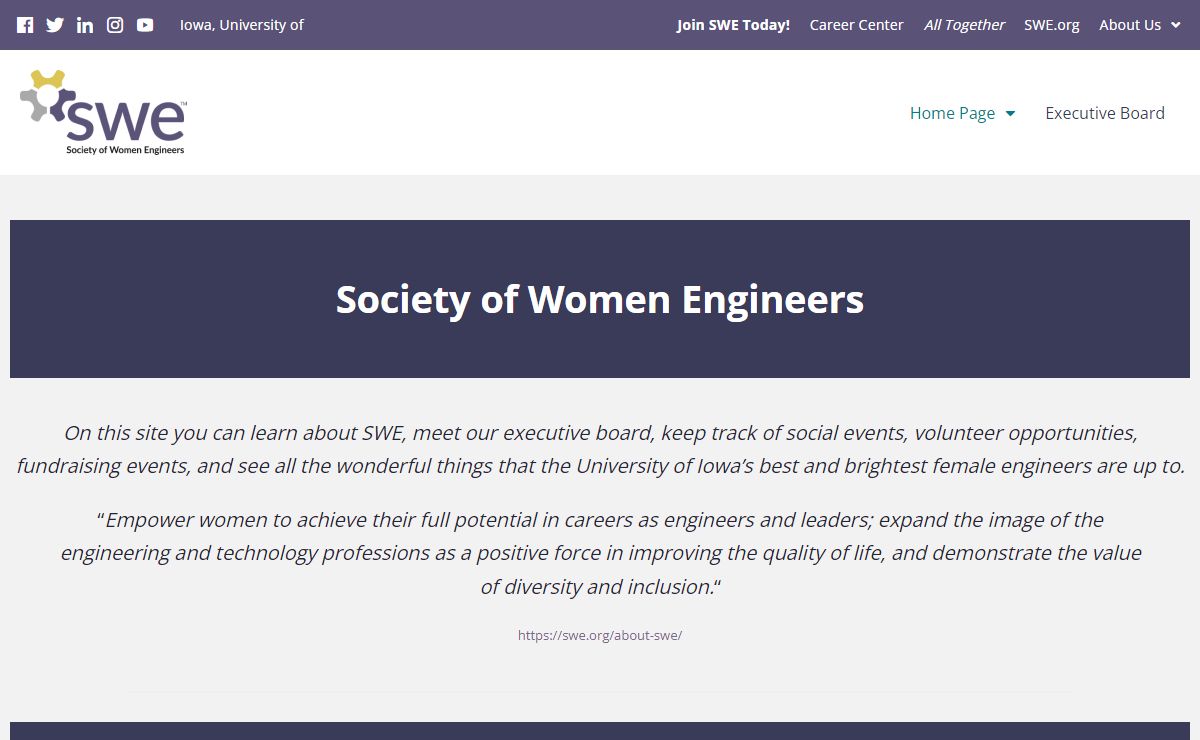Viewport: 1200px width, 740px height.
Task: Follow the https://swe.org/about-swe/ link
Action: pyautogui.click(x=600, y=635)
